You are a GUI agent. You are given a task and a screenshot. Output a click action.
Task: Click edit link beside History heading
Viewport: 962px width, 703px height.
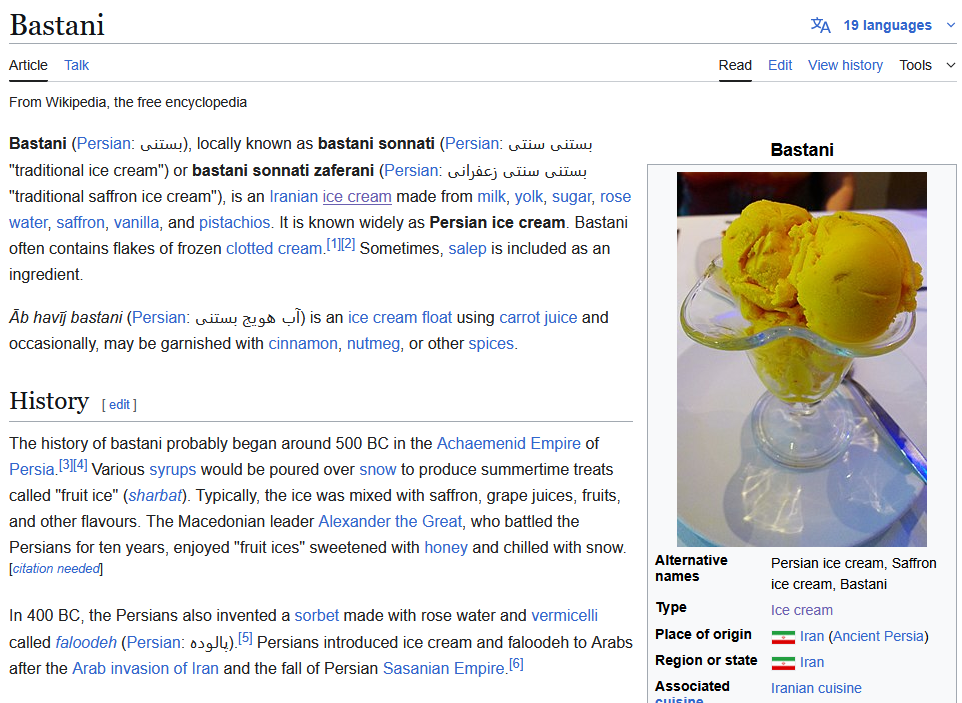119,404
